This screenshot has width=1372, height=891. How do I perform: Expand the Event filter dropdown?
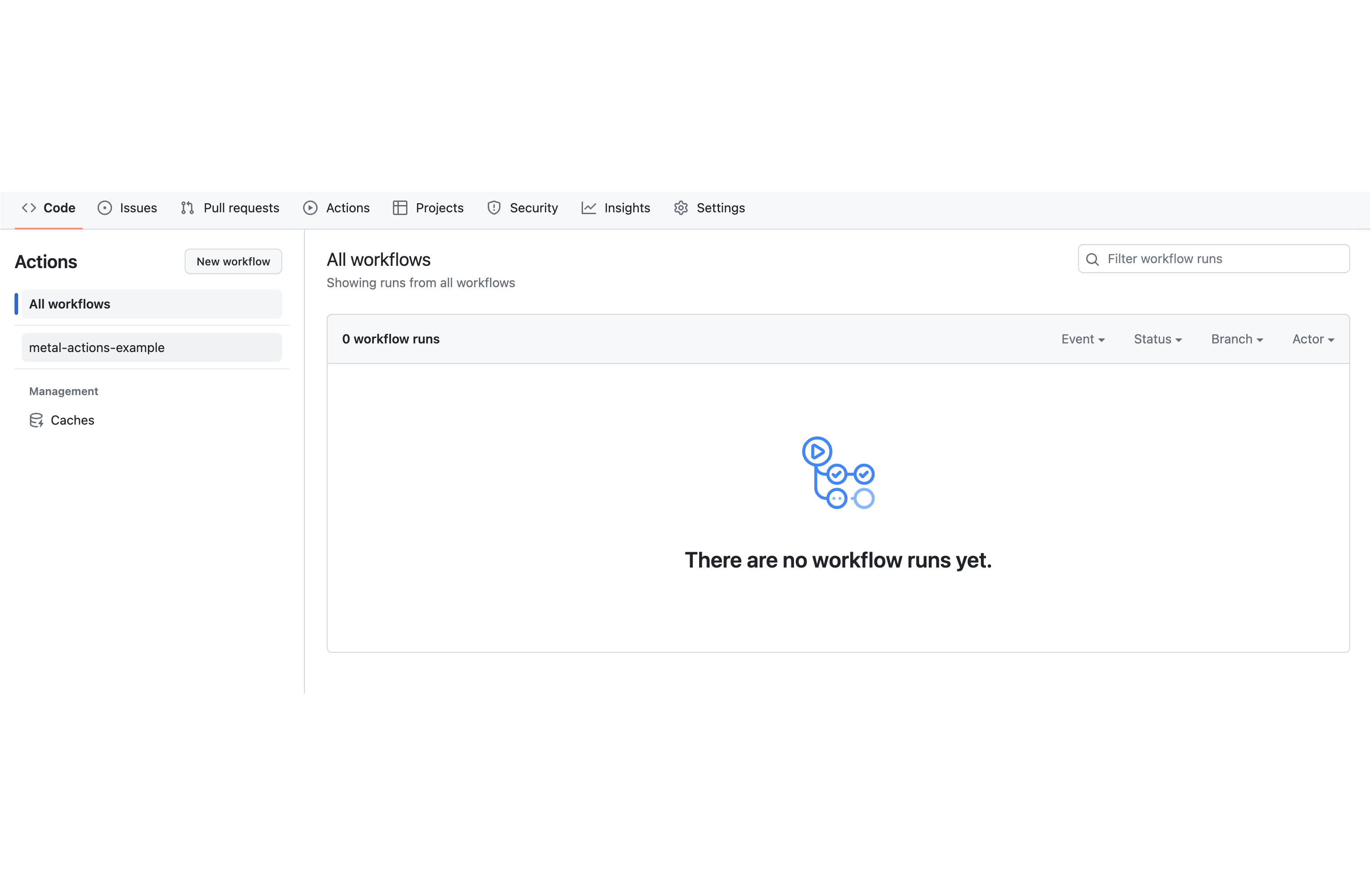coord(1082,339)
